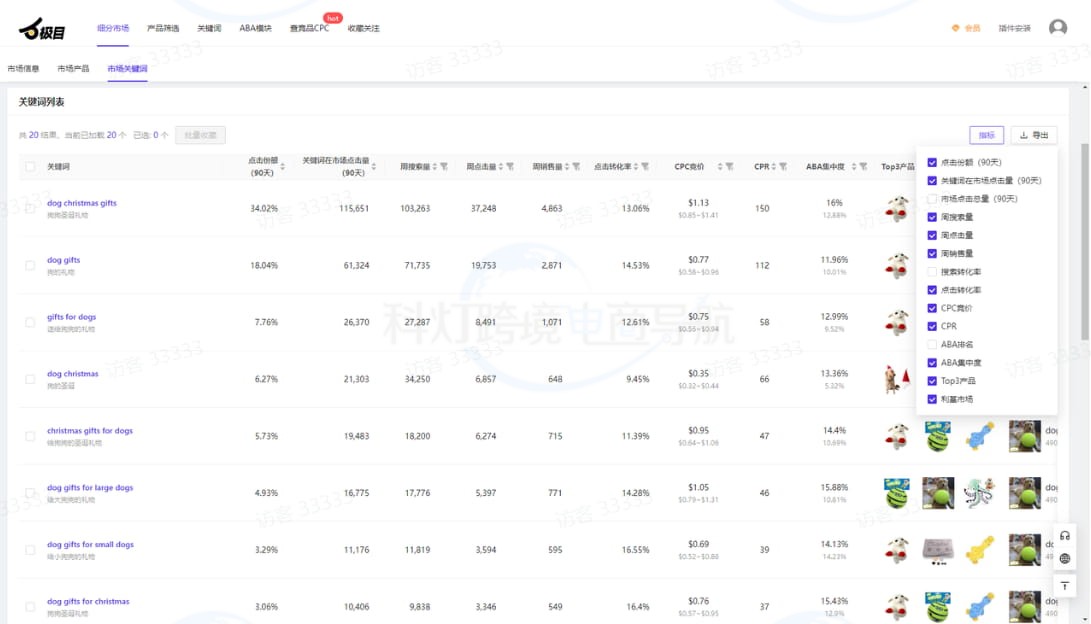The width and height of the screenshot is (1091, 624).
Task: Uncheck the CPR column checkbox
Action: [x=932, y=326]
